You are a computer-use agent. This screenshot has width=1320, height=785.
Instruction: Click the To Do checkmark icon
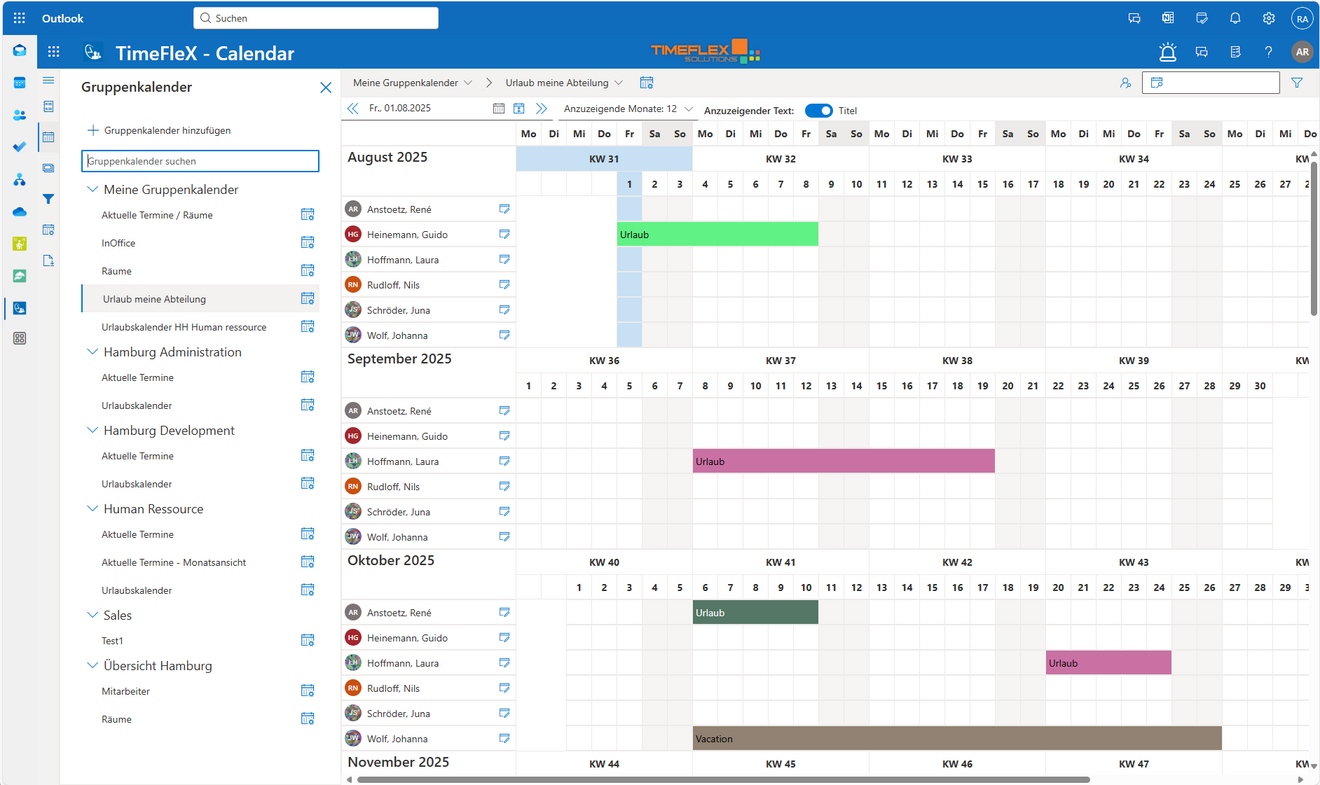coord(19,147)
